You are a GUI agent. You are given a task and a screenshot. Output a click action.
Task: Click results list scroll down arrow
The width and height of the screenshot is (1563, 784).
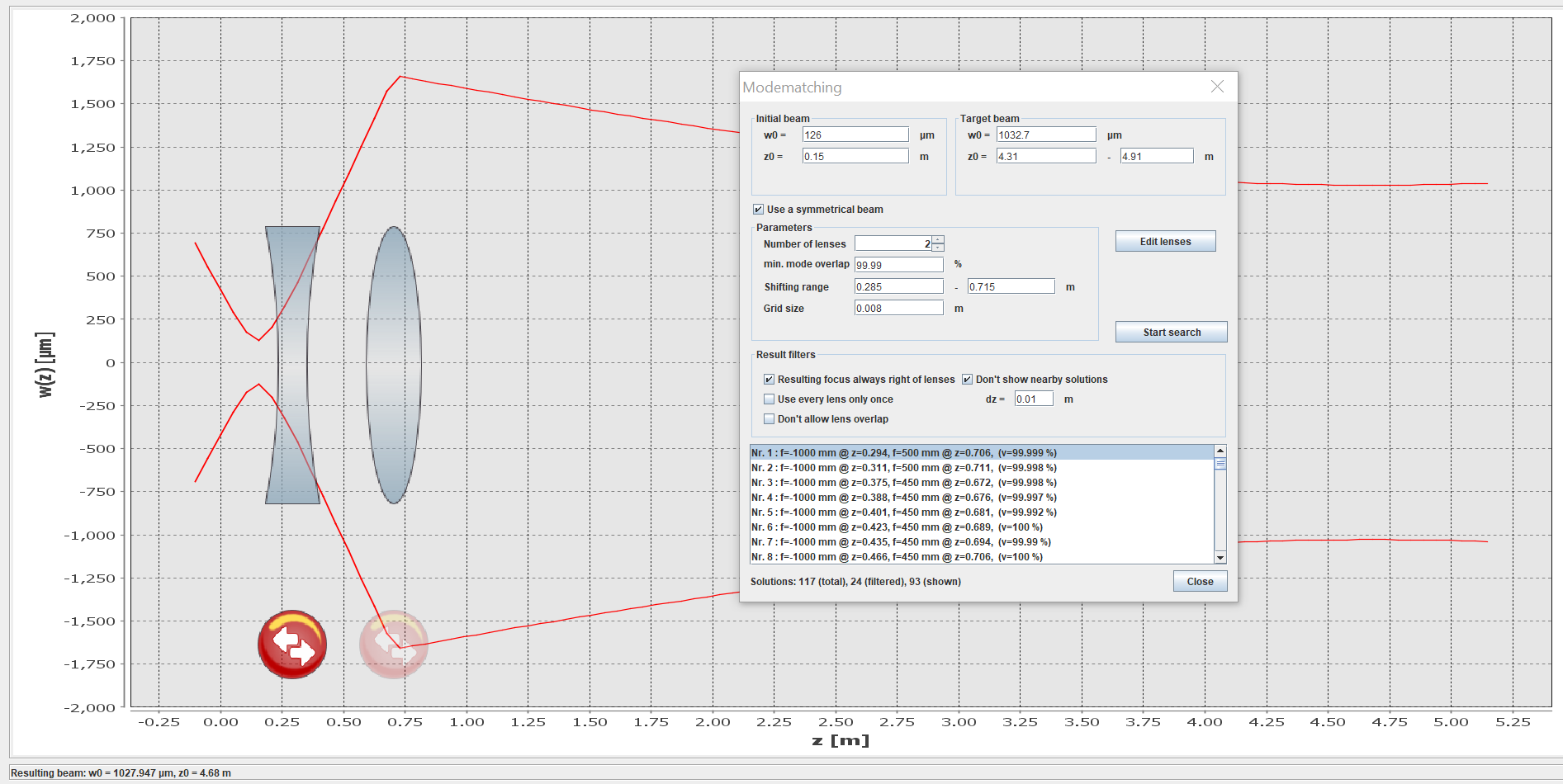pos(1220,557)
